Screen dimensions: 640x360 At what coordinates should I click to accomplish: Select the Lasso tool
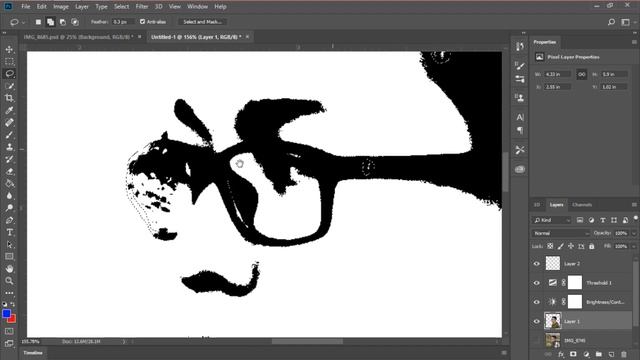(x=9, y=74)
